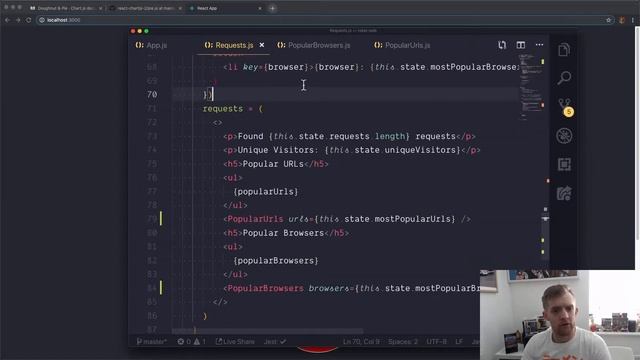The image size is (640, 360).
Task: Click Ln 70, Col 9 in status bar
Action: click(361, 341)
